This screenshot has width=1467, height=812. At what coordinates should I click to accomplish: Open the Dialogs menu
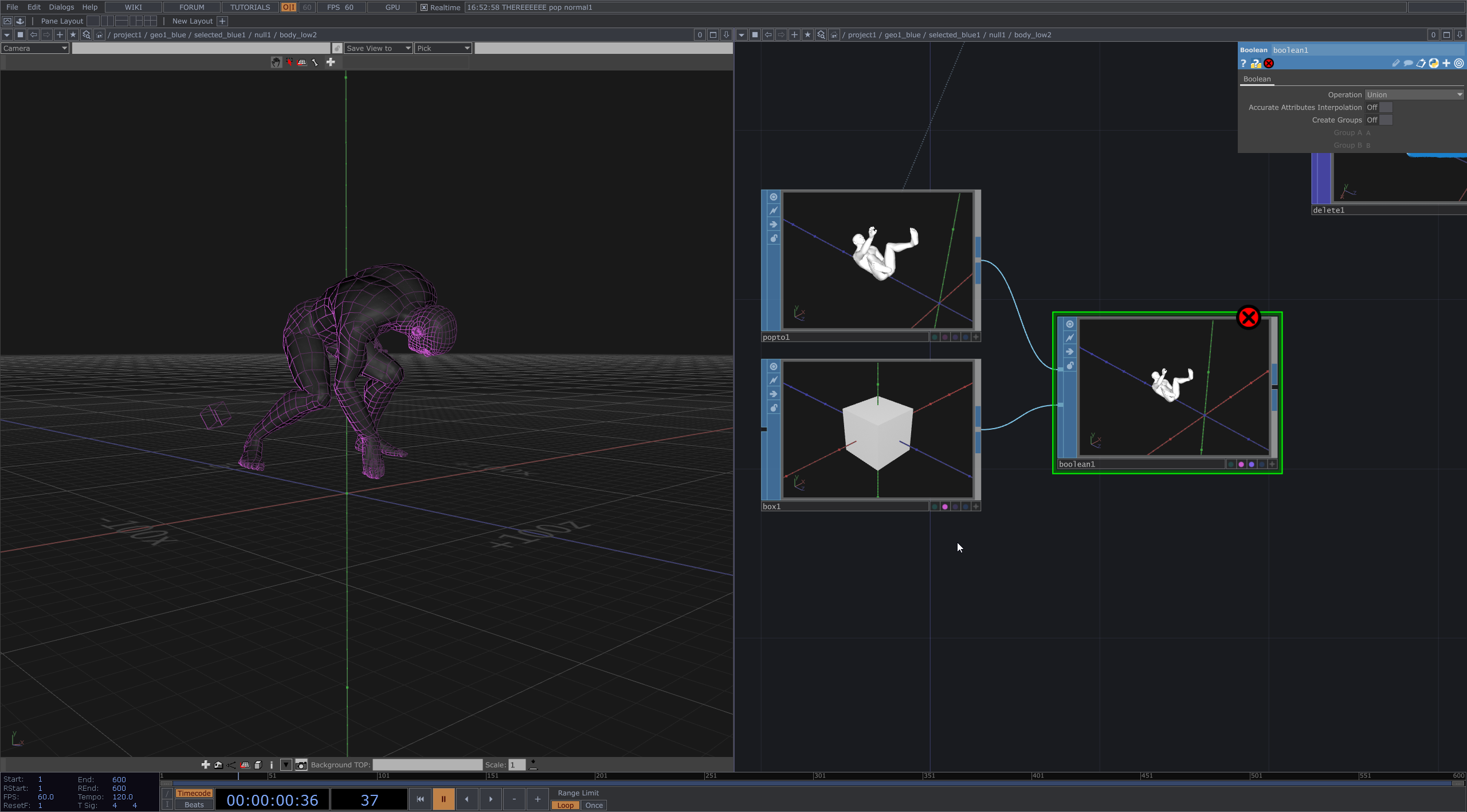[61, 7]
